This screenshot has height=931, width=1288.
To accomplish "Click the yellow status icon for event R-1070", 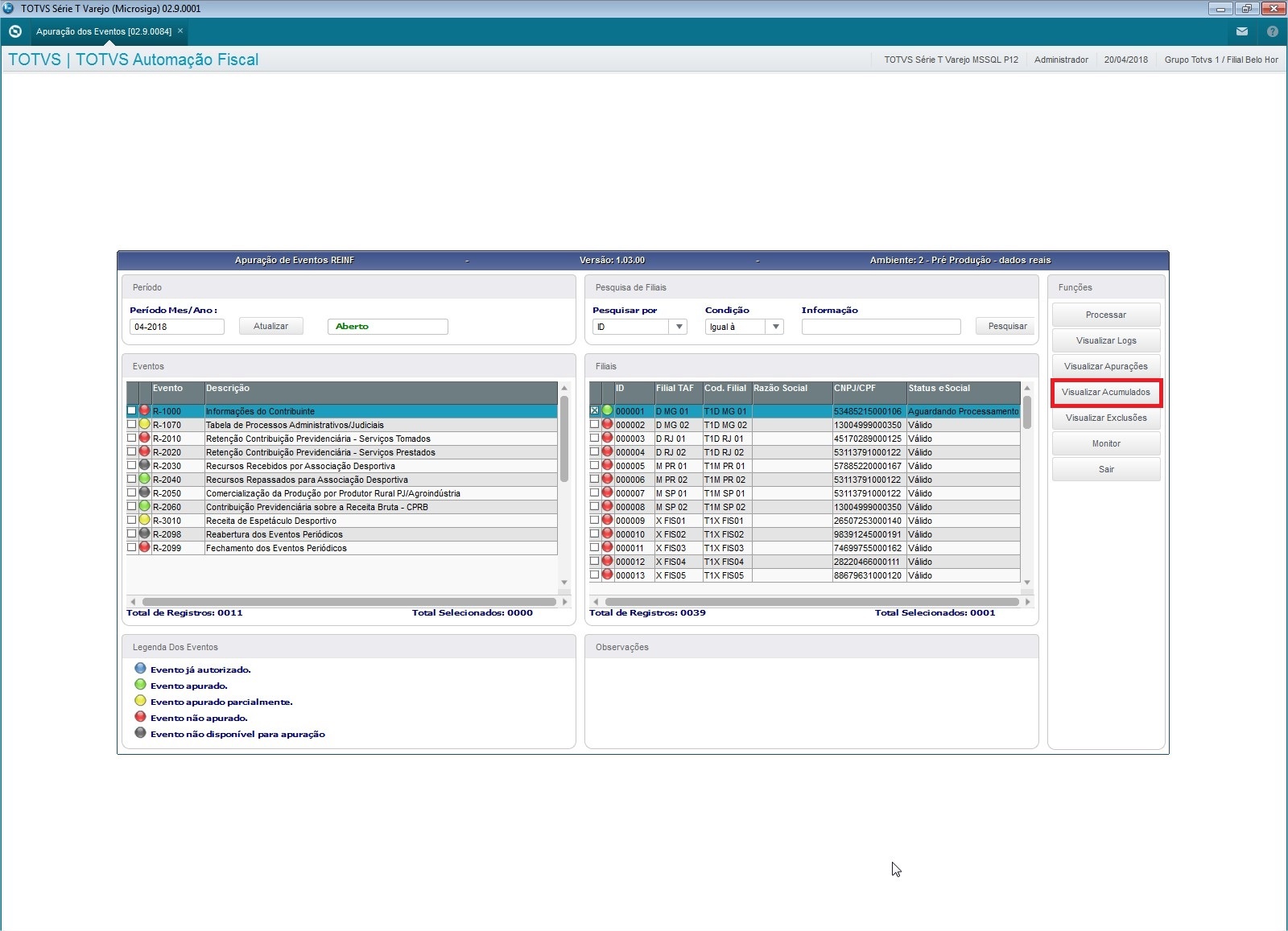I will [145, 424].
